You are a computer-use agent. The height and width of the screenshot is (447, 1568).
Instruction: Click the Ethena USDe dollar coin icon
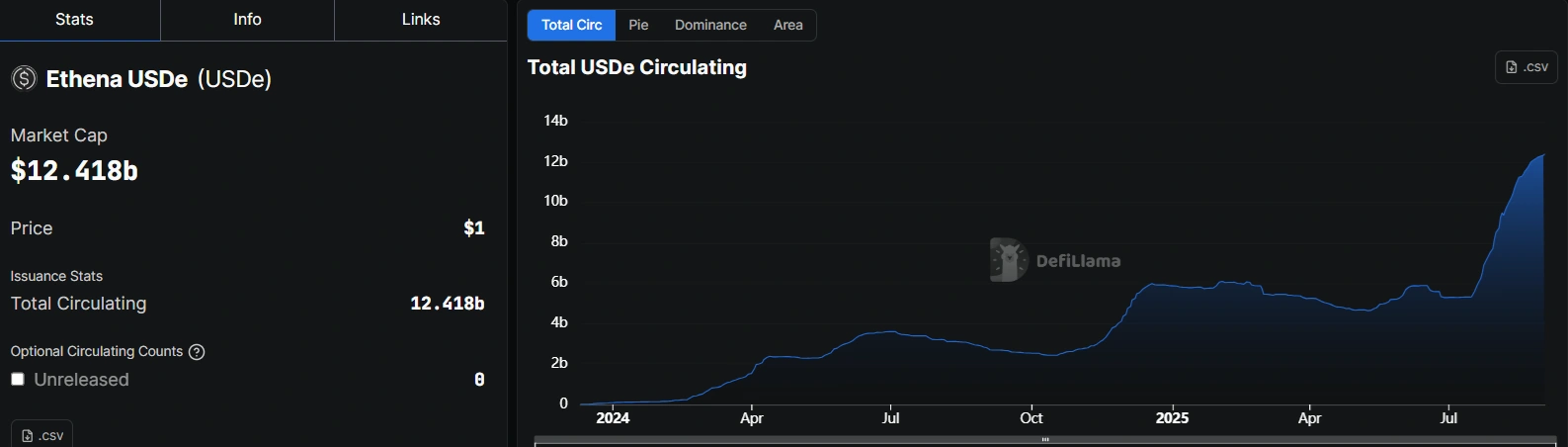pyautogui.click(x=24, y=79)
